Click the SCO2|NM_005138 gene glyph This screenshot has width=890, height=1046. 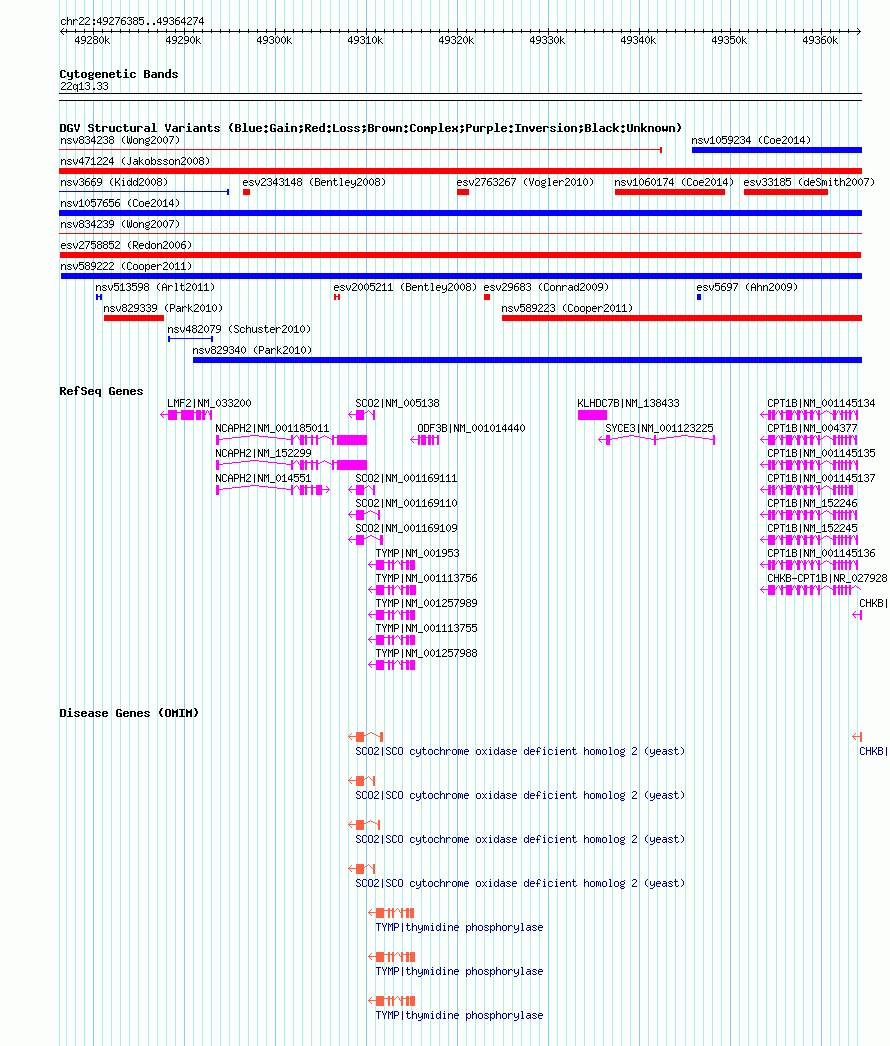362,415
